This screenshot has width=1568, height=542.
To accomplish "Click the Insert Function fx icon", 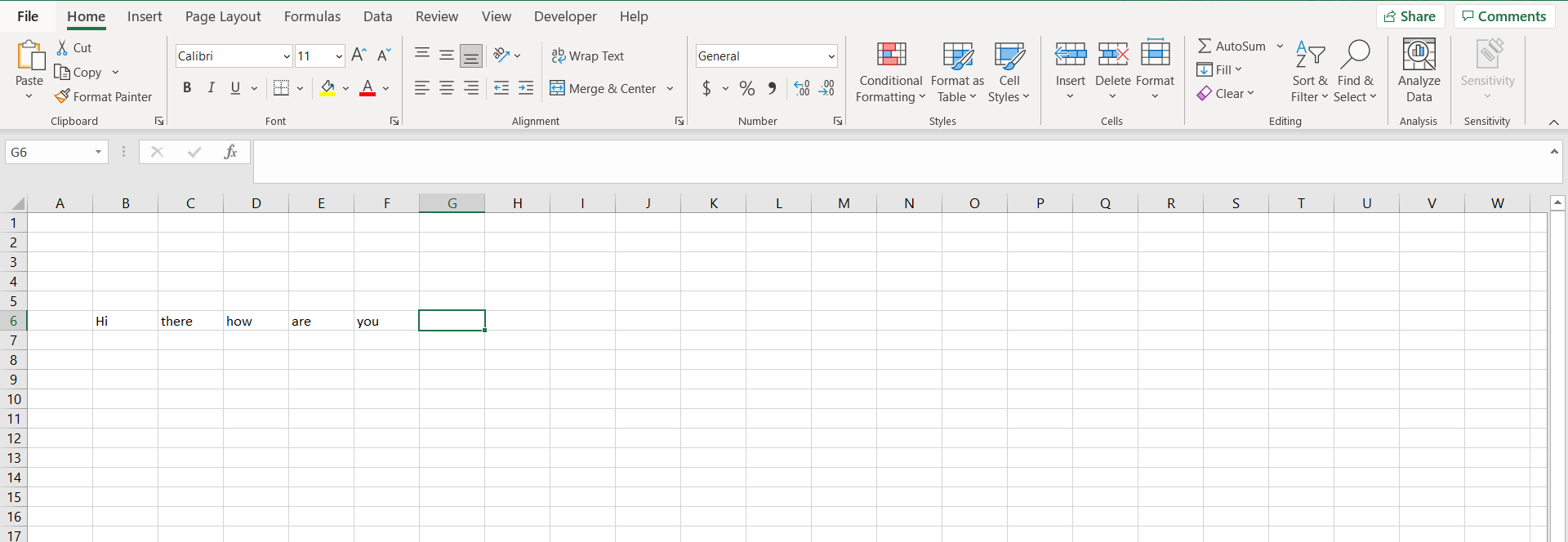I will pos(230,152).
